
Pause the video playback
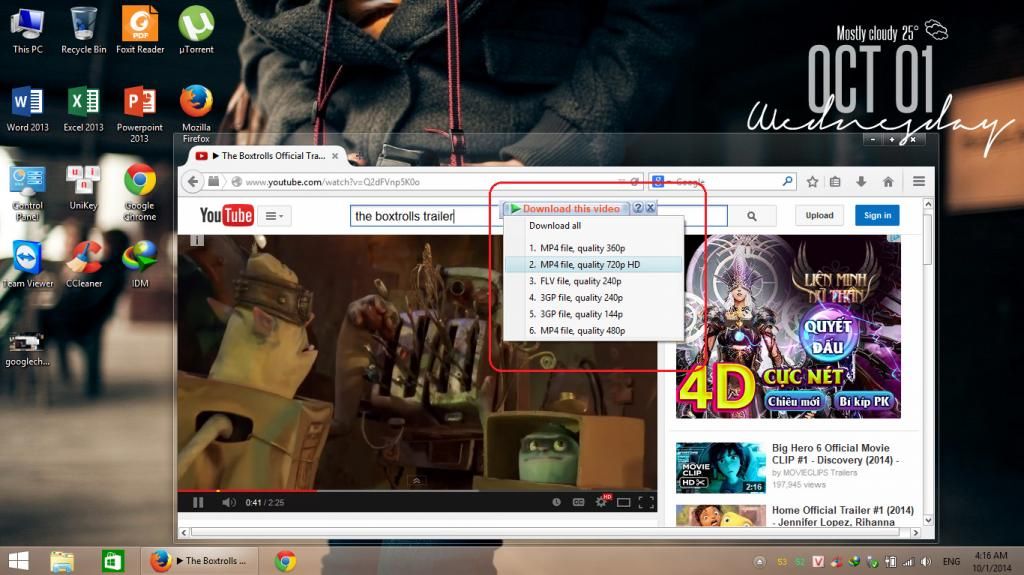pos(198,502)
